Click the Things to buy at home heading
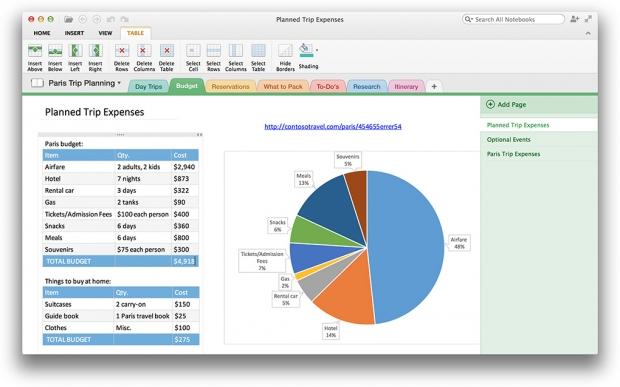This screenshot has width=620, height=387. [78, 281]
